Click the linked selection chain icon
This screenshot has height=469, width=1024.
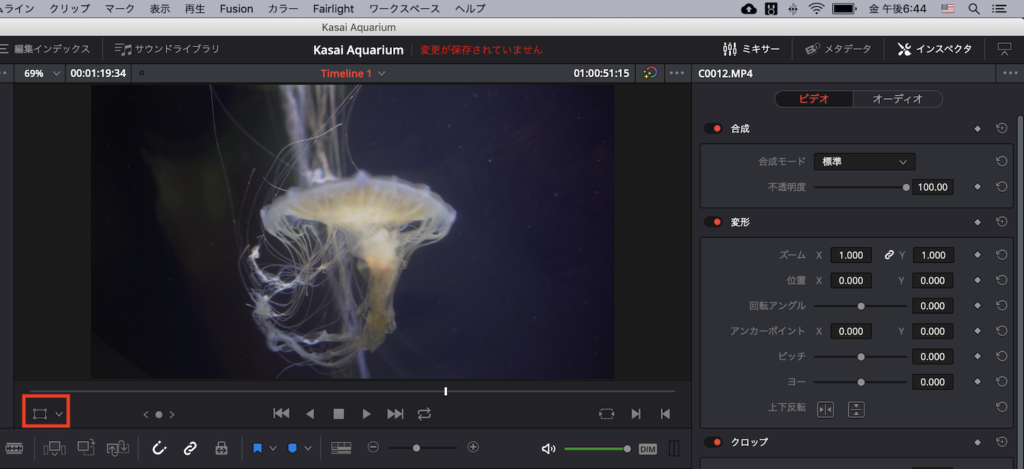[189, 448]
